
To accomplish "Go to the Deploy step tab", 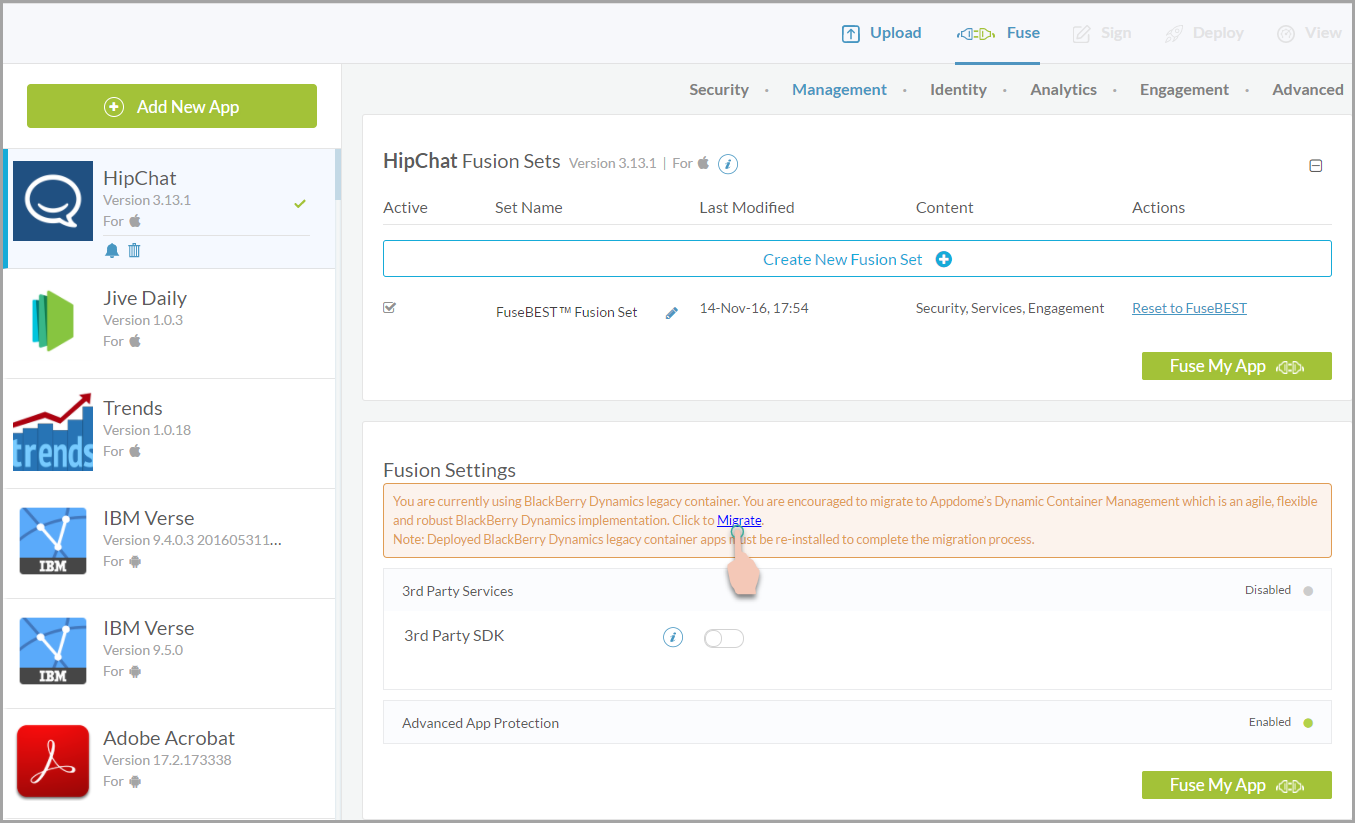I will [1204, 33].
